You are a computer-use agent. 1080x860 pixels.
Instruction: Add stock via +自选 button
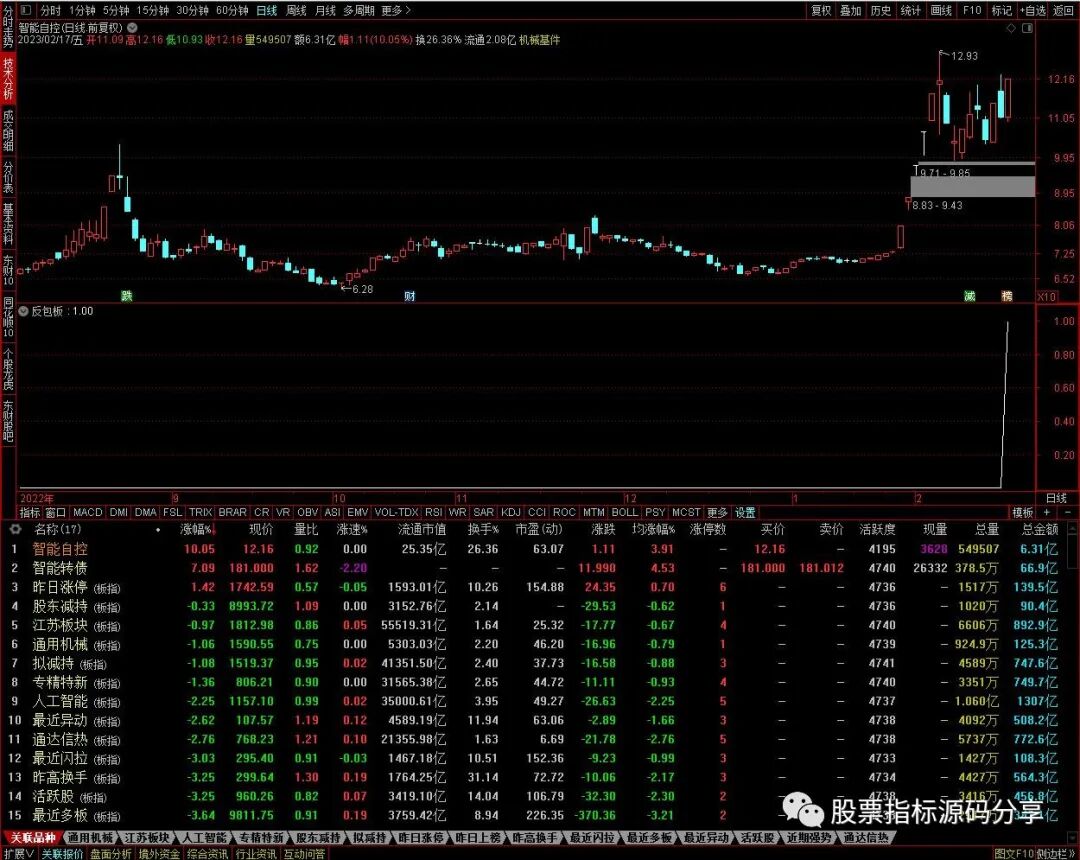click(1033, 10)
